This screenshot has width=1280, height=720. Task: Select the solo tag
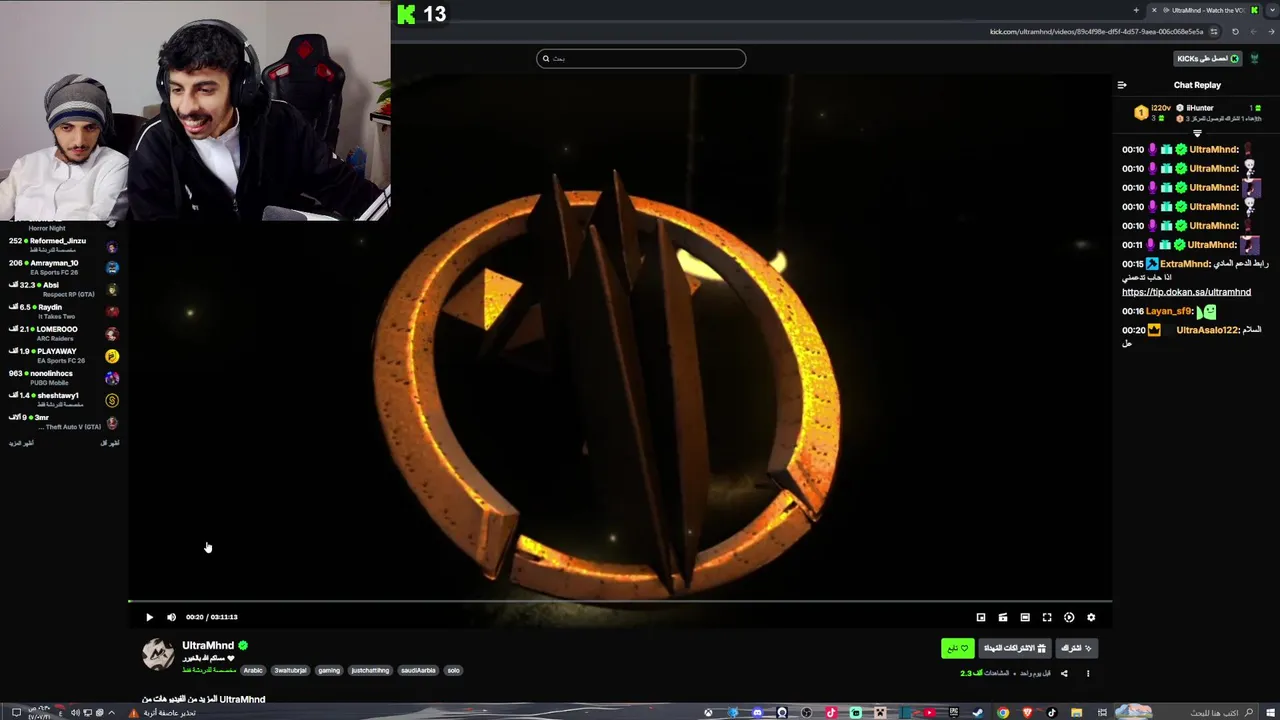coord(453,670)
